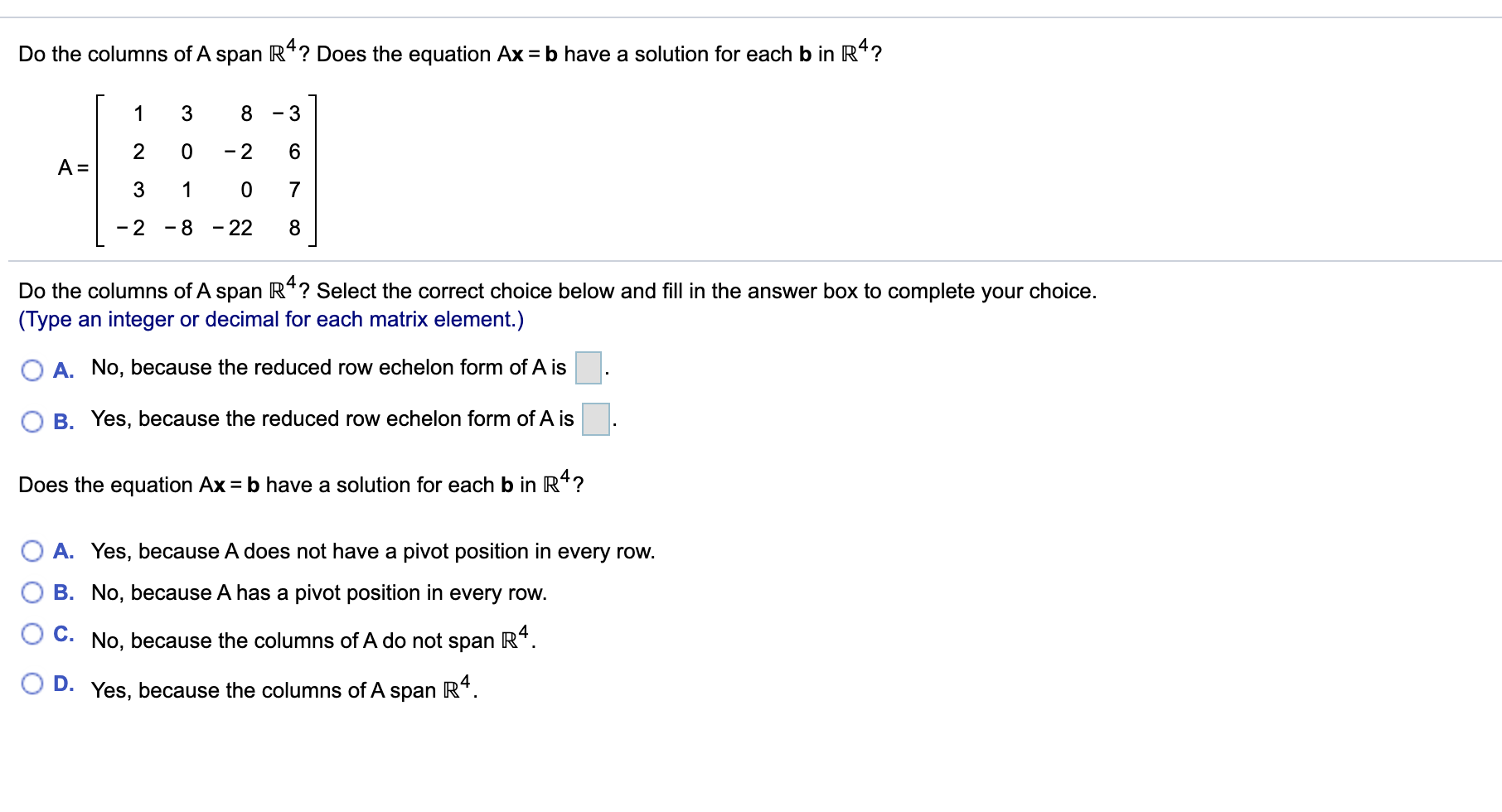Select option B, no because pivot in every row
This screenshot has height=812, width=1502.
[x=33, y=592]
